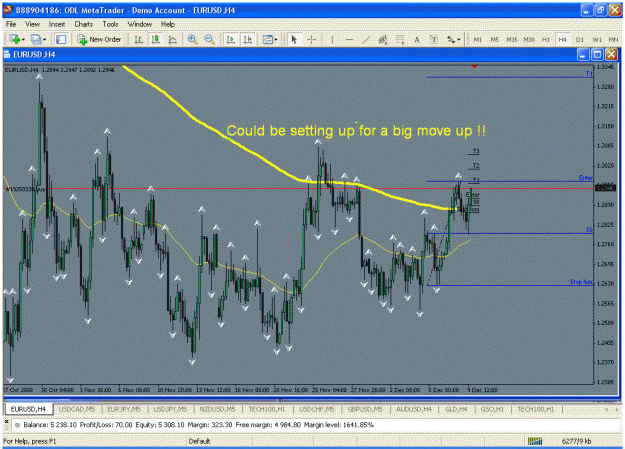Set timeframe to W1

597,39
